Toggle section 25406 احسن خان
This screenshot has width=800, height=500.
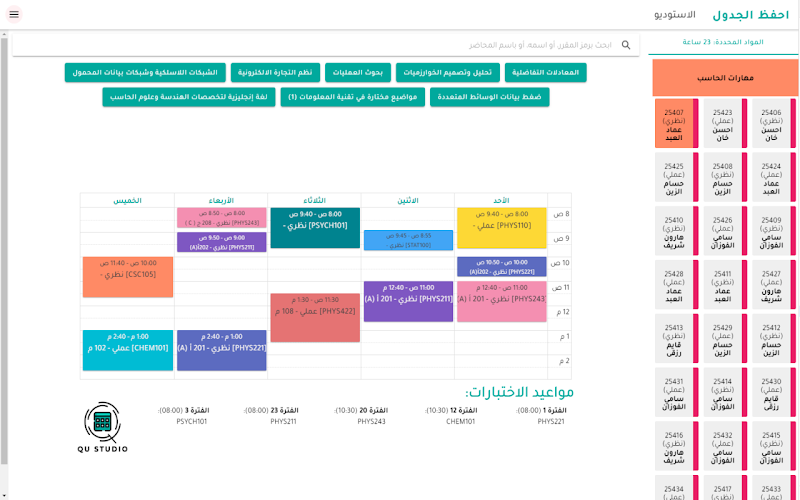pos(773,123)
